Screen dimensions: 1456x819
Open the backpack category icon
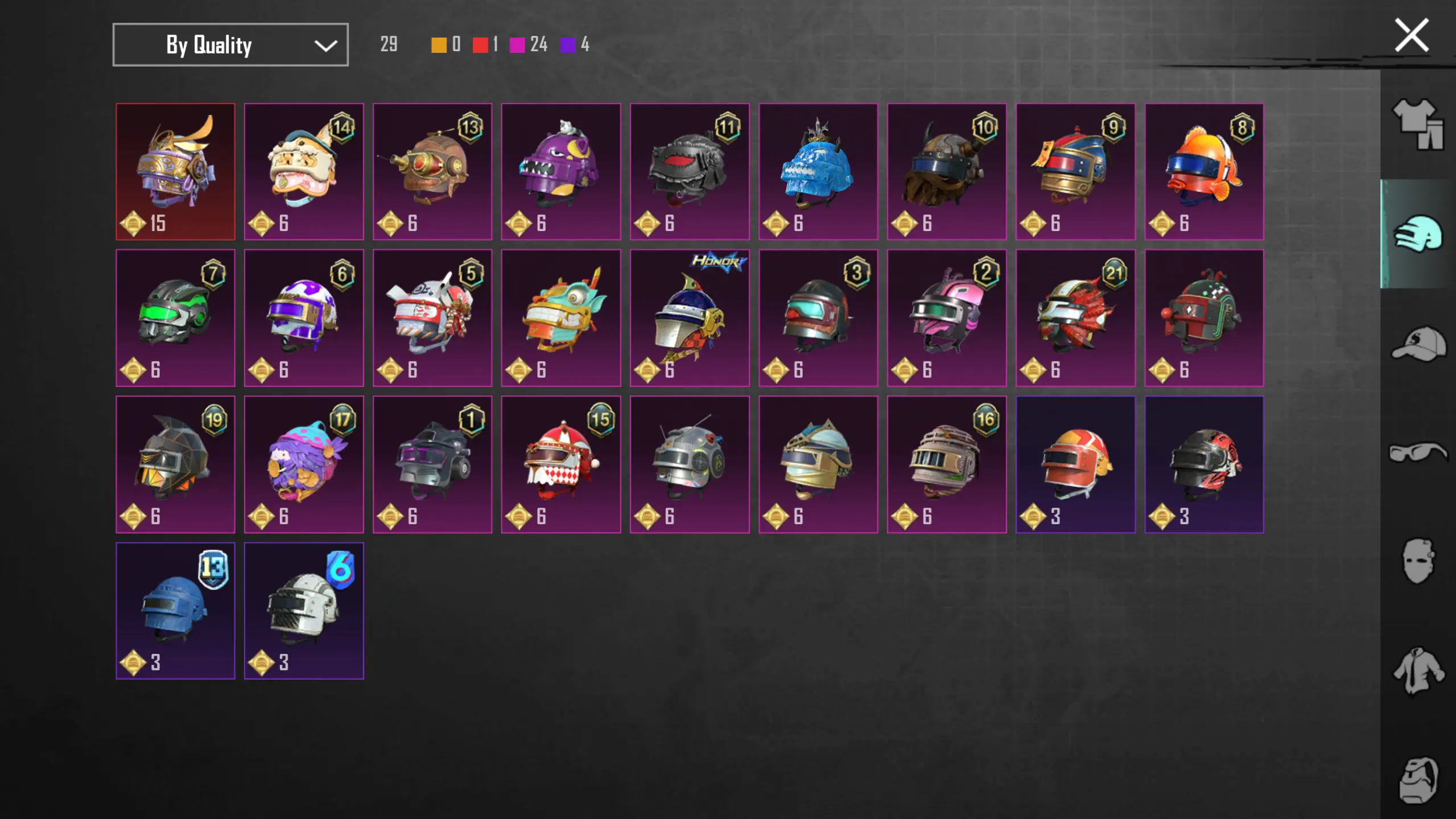tap(1418, 780)
